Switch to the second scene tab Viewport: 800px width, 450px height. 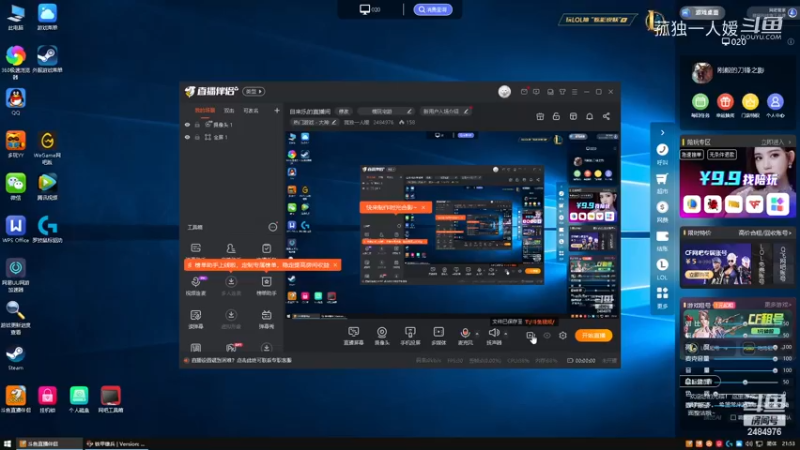point(229,110)
